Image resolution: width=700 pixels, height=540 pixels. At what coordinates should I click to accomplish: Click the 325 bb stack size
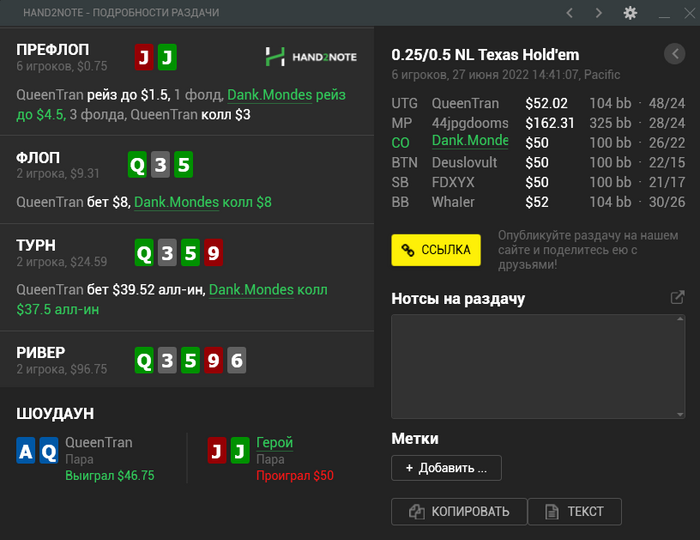pos(610,123)
